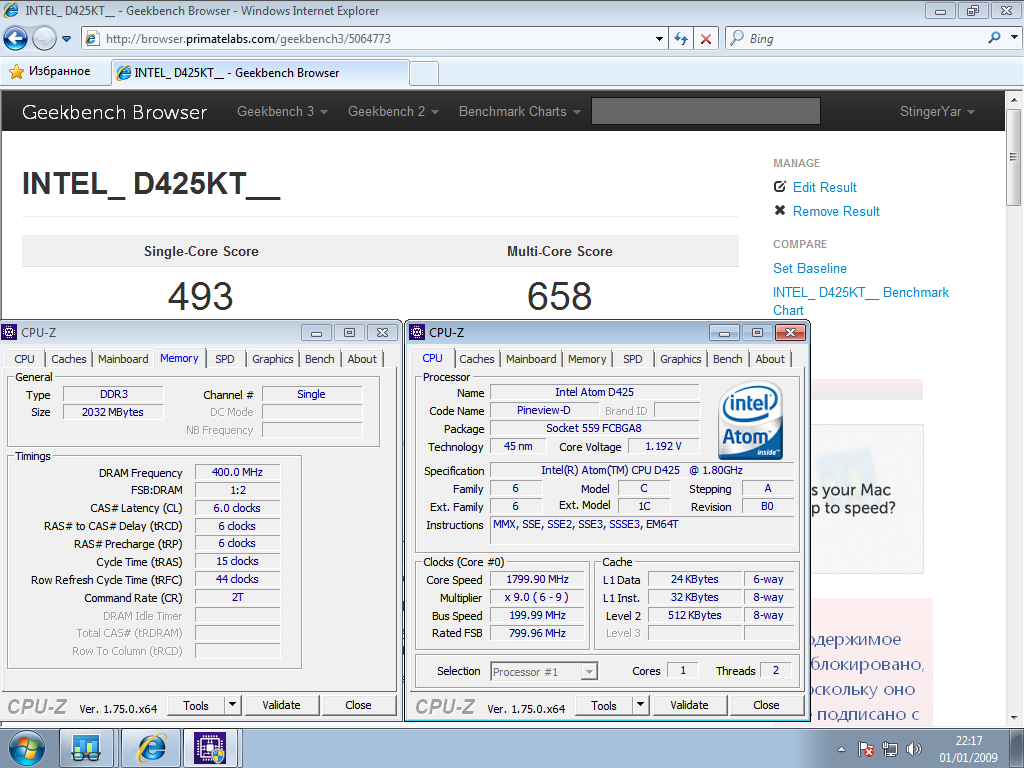Open SPD tab in left CPU-Z window
This screenshot has width=1024, height=768.
tap(225, 359)
